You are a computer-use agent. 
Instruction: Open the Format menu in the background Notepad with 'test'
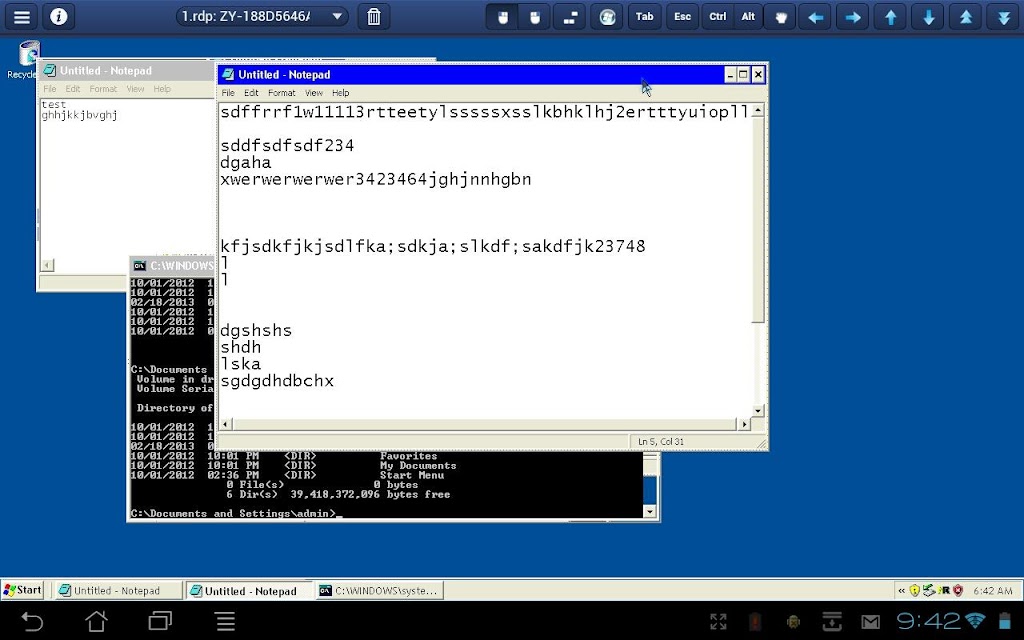[103, 89]
